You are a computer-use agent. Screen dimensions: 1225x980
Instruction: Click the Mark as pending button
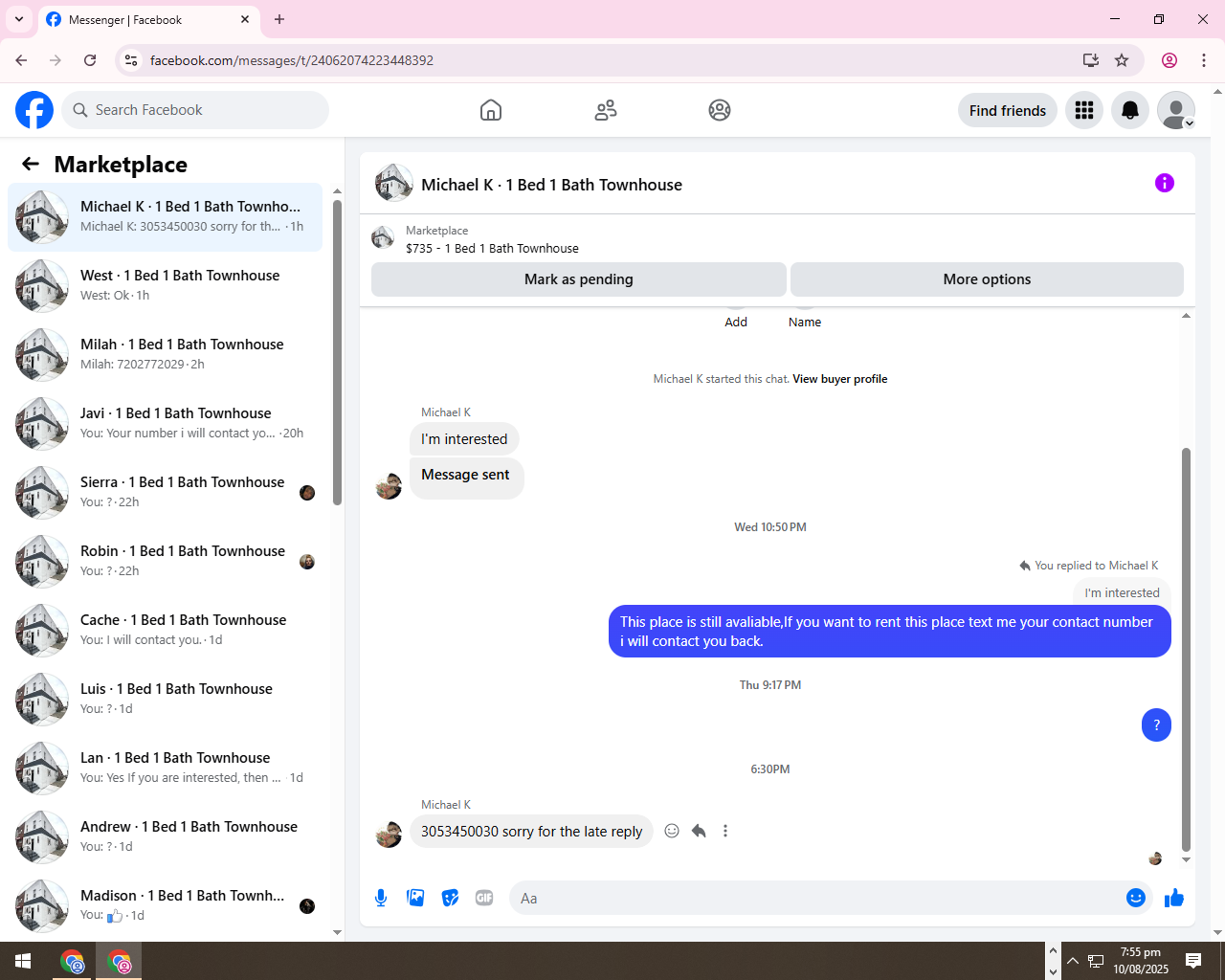[579, 279]
